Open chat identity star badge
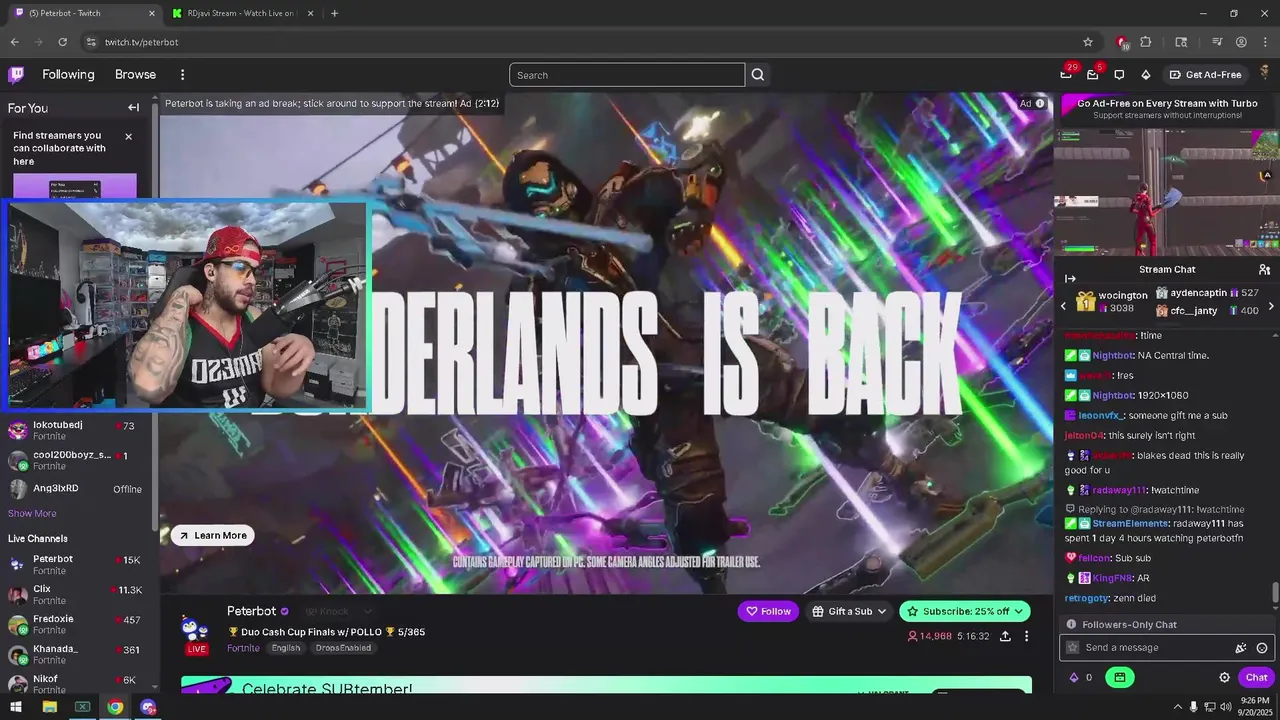 1073,648
